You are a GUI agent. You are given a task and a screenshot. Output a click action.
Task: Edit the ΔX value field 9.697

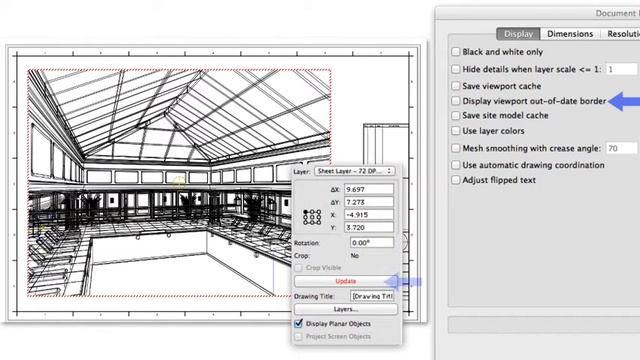[x=369, y=189]
